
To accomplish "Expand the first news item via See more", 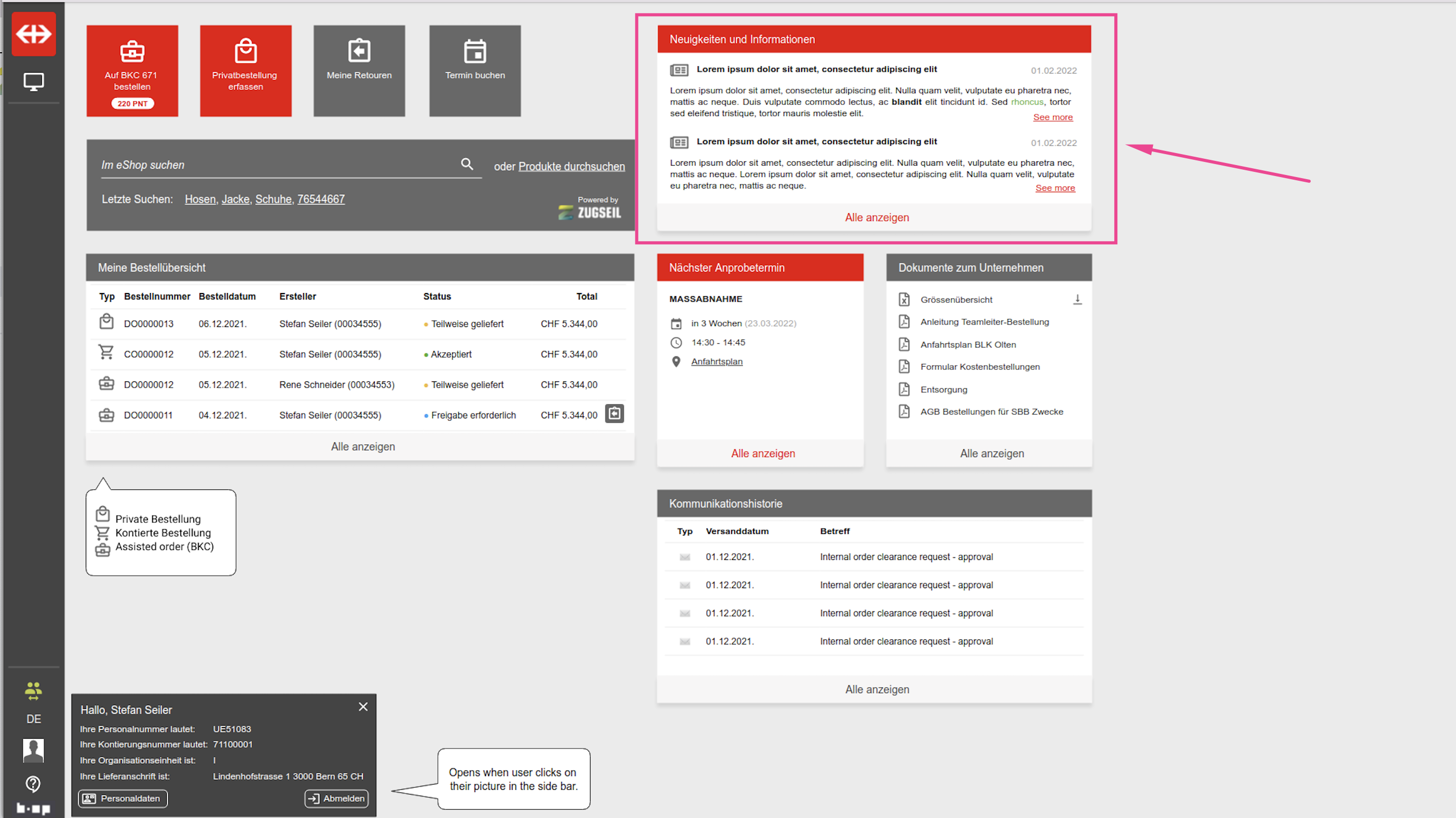I will 1053,118.
